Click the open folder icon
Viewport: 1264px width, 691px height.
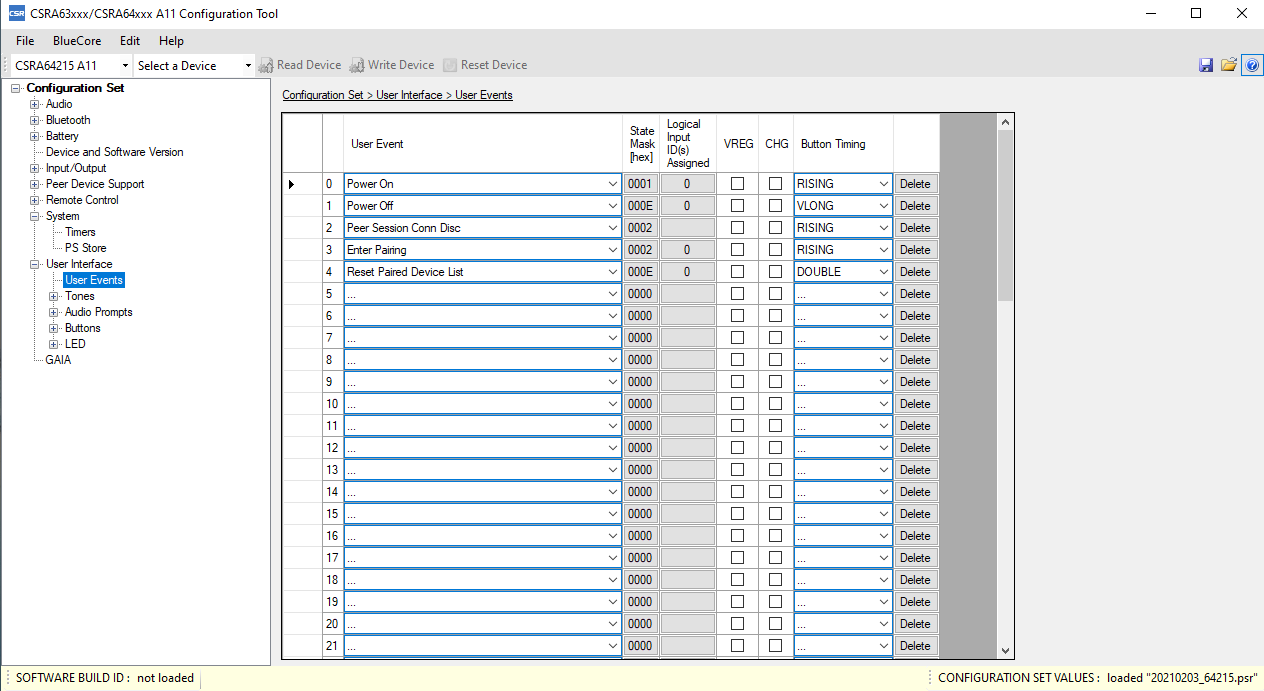(x=1229, y=65)
